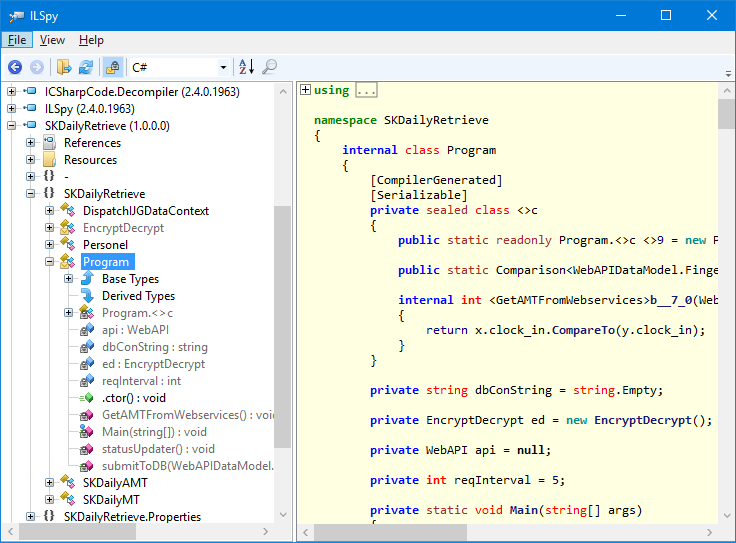Expand the ILSpy assembly node
Image resolution: width=736 pixels, height=543 pixels.
[x=11, y=108]
